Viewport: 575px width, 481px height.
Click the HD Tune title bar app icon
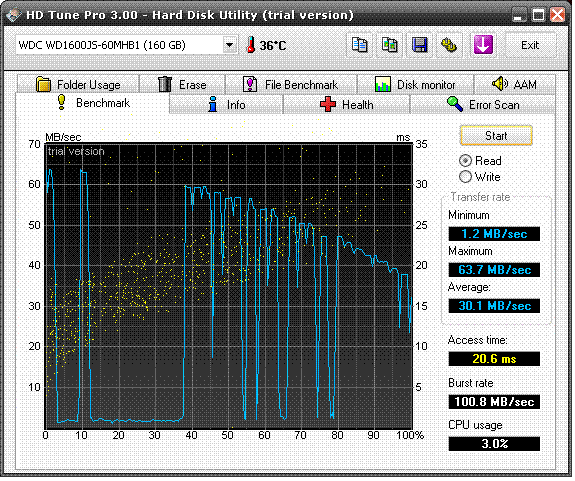coord(14,15)
